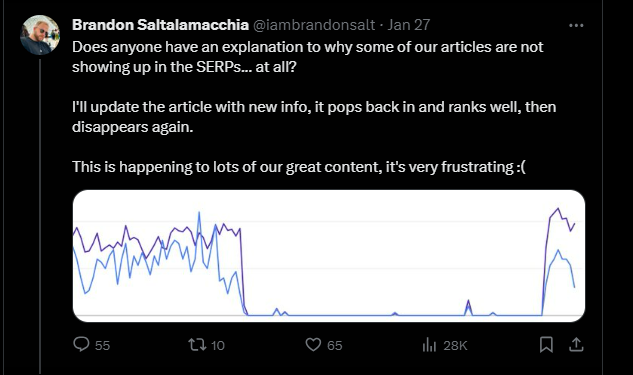Open view analytics bar chart icon
Image resolution: width=633 pixels, height=375 pixels.
(429, 345)
